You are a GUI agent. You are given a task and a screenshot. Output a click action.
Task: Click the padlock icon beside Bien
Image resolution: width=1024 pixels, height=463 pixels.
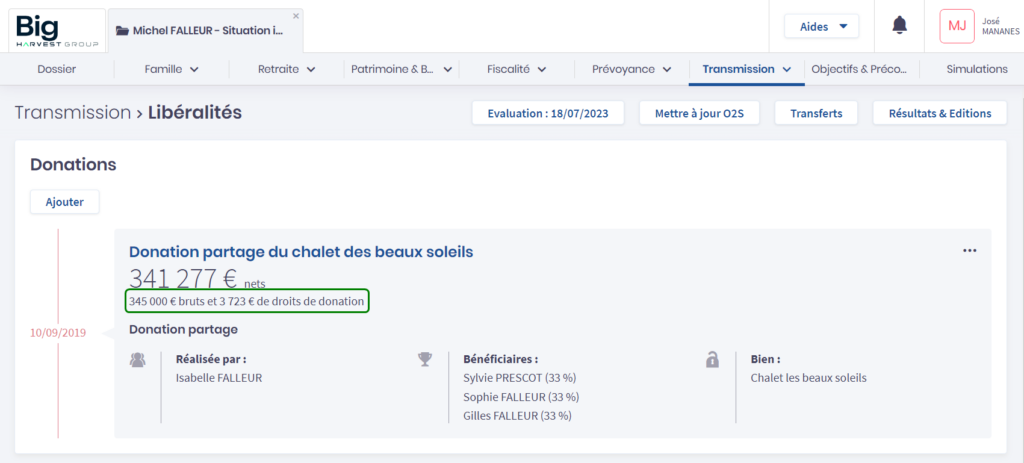pos(712,359)
